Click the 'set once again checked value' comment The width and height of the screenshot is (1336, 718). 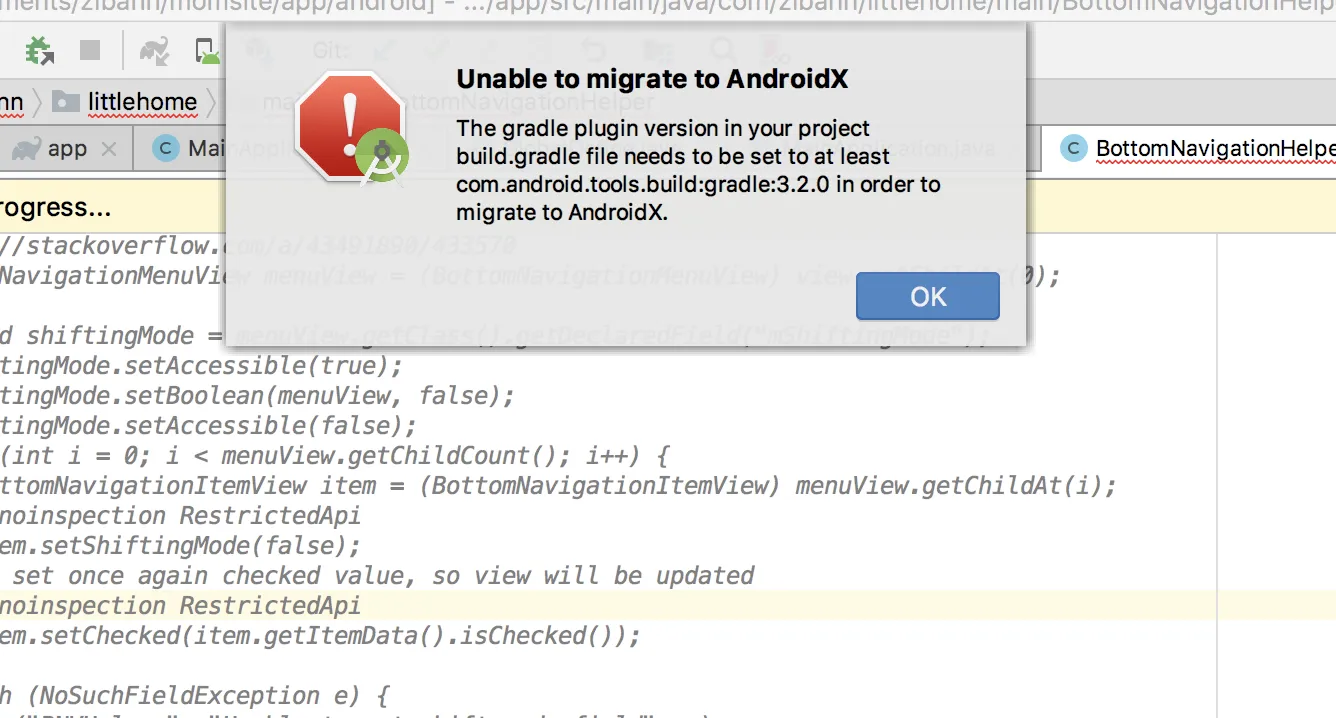click(x=383, y=575)
